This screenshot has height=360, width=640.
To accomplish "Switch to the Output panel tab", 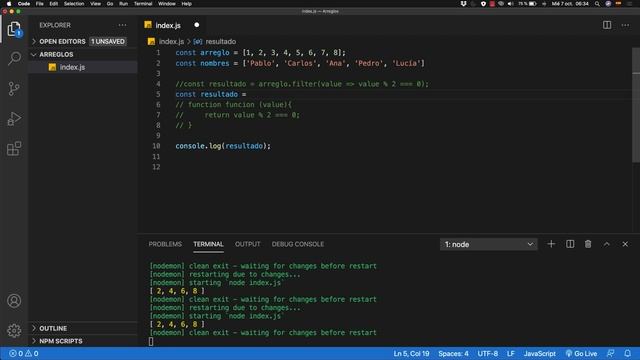I will coord(247,244).
